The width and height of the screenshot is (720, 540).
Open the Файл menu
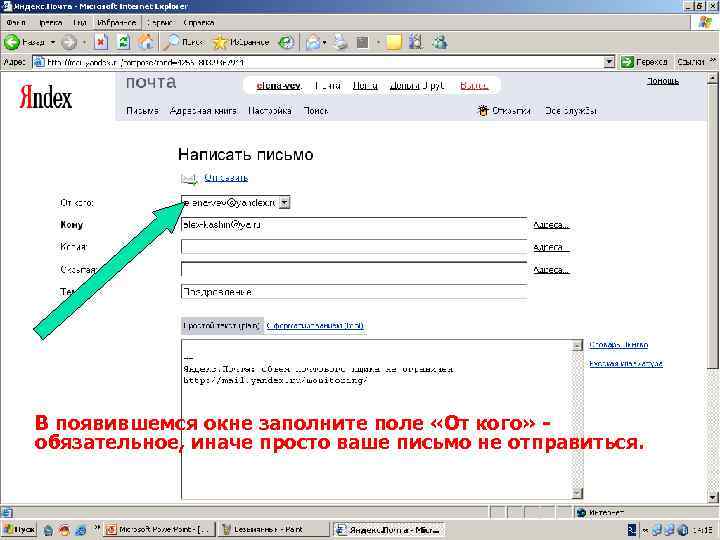click(16, 22)
